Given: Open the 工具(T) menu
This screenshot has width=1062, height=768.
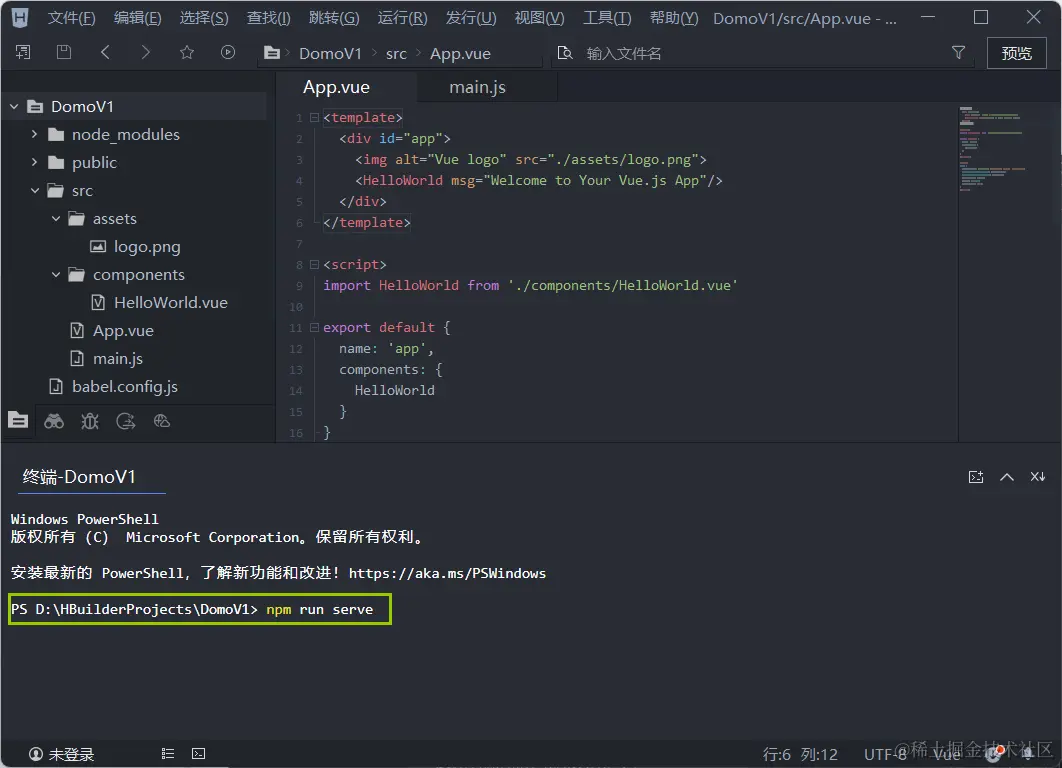Looking at the screenshot, I should coord(607,18).
